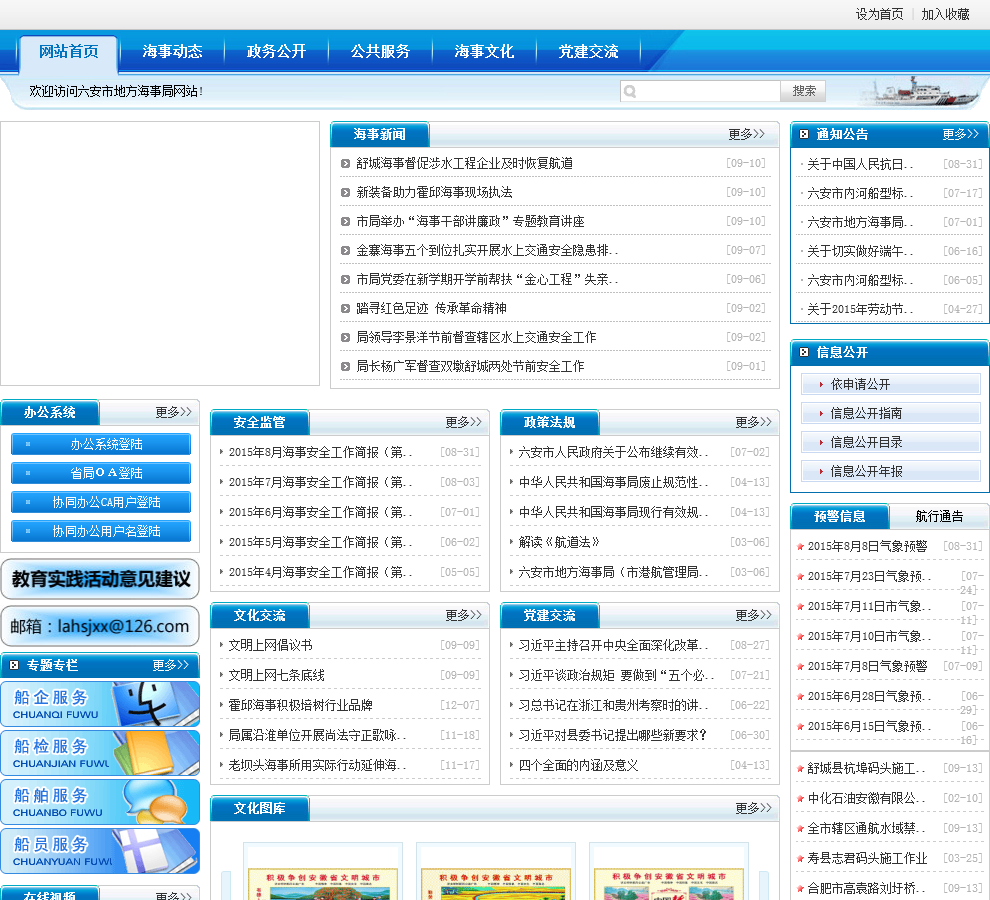Open the 文明上网倡议书 article
This screenshot has width=990, height=900.
pos(270,645)
